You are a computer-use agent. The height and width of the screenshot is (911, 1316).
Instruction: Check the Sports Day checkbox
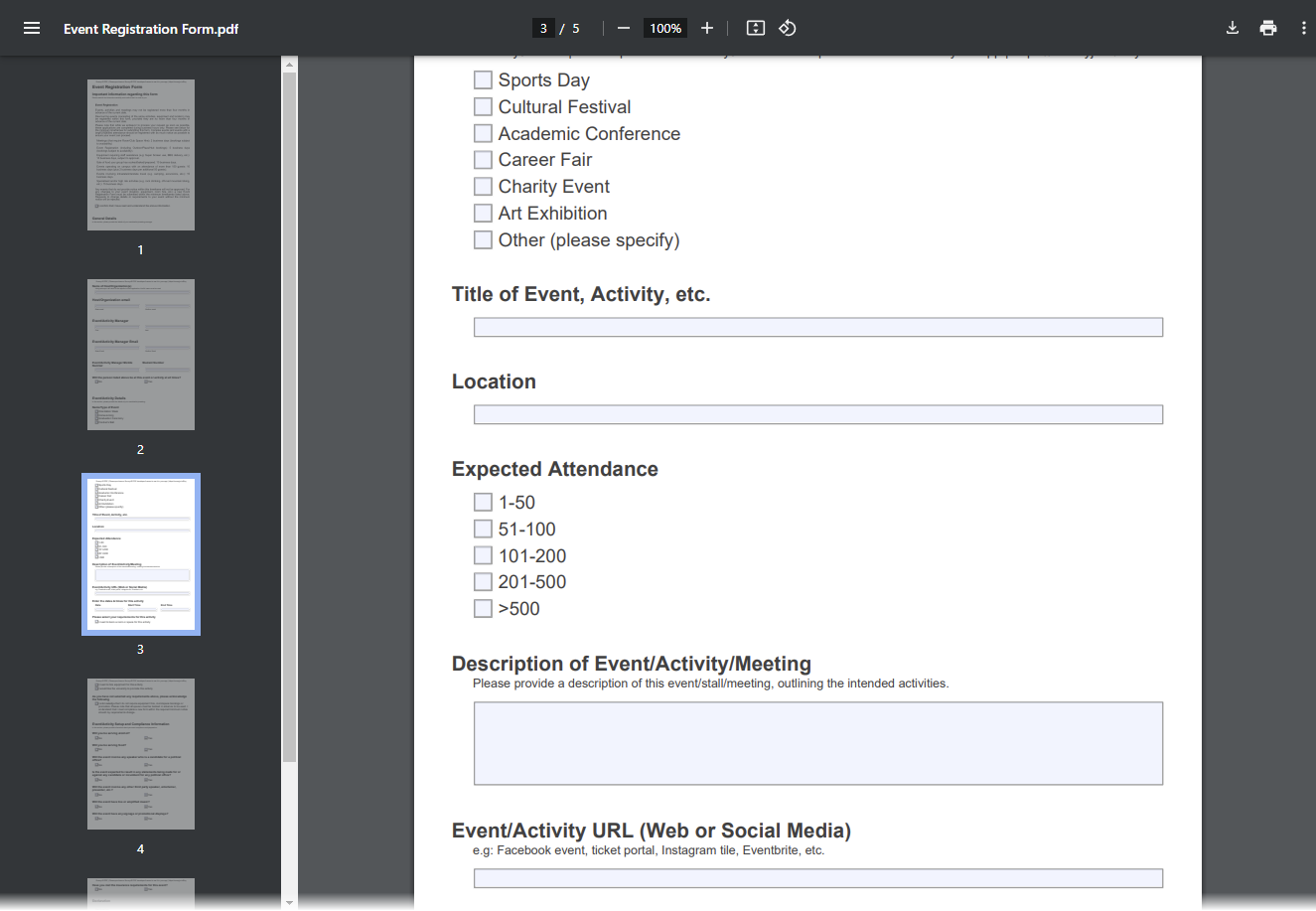[483, 79]
